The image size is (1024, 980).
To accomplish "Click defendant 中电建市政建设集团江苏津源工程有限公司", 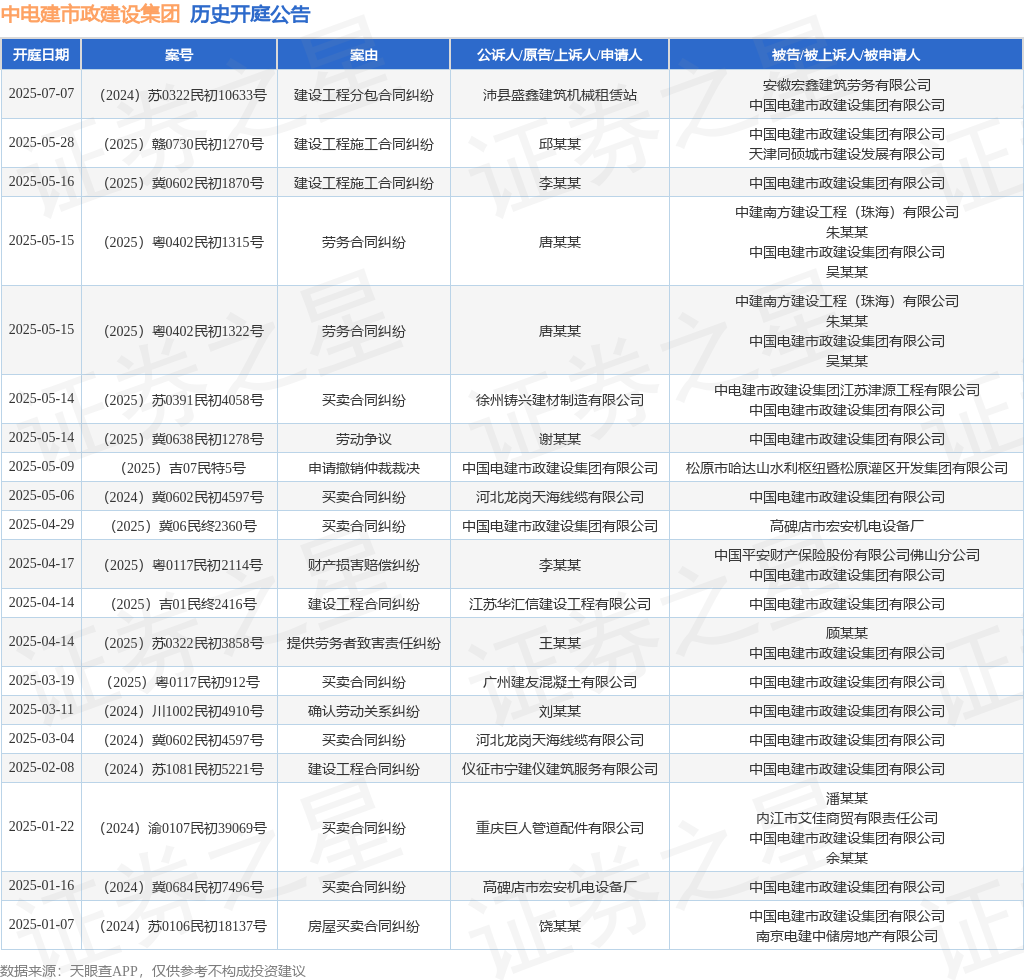I will 846,390.
